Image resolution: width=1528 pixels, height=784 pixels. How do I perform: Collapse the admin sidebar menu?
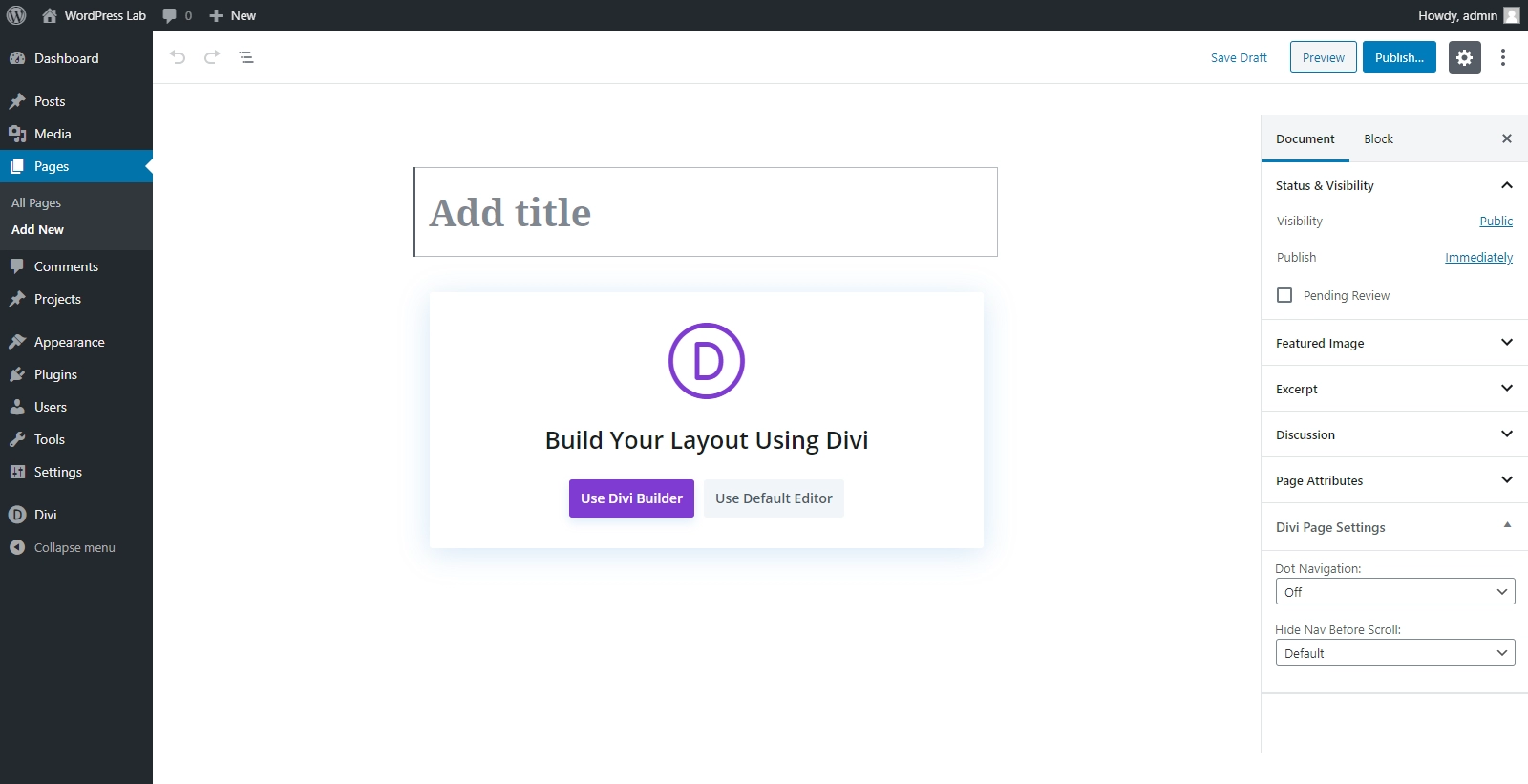[x=76, y=547]
